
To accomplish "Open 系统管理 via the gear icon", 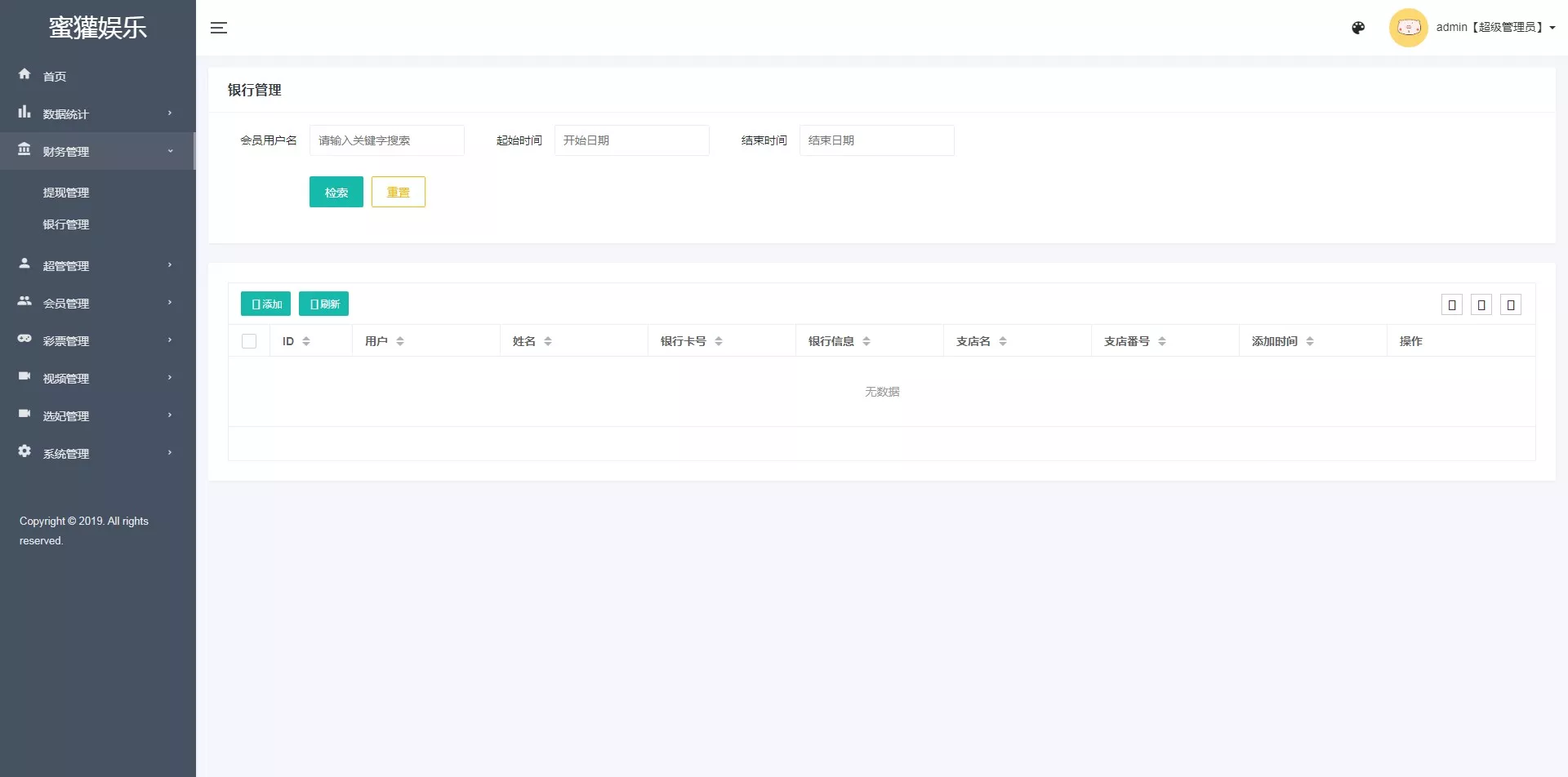I will click(x=24, y=452).
